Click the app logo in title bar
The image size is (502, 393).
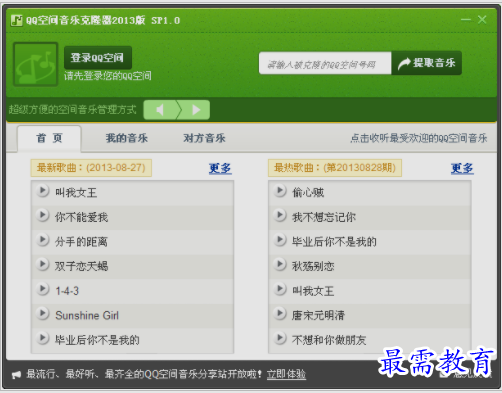[16, 20]
